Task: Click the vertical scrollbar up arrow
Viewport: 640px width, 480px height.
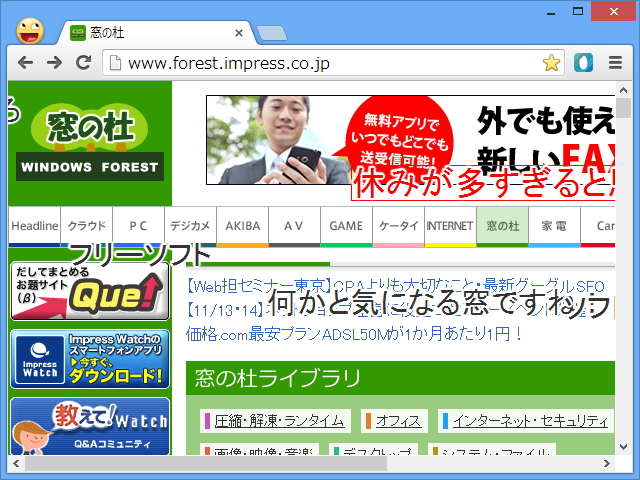Action: click(x=623, y=90)
